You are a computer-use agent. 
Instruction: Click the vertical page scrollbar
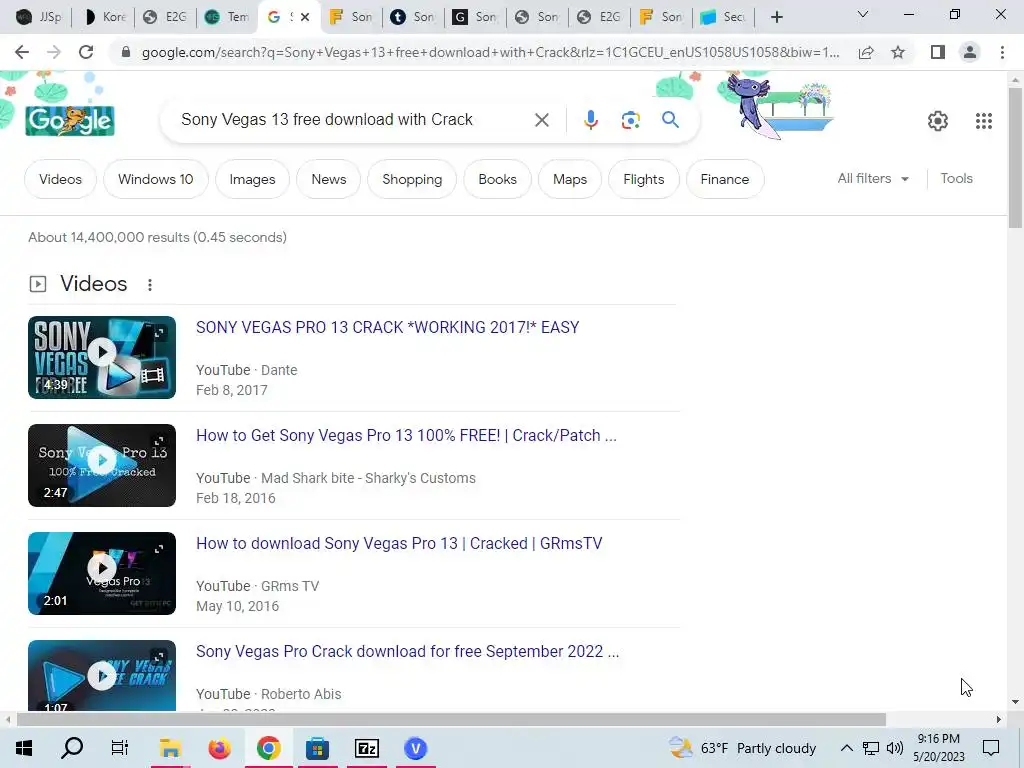1015,157
